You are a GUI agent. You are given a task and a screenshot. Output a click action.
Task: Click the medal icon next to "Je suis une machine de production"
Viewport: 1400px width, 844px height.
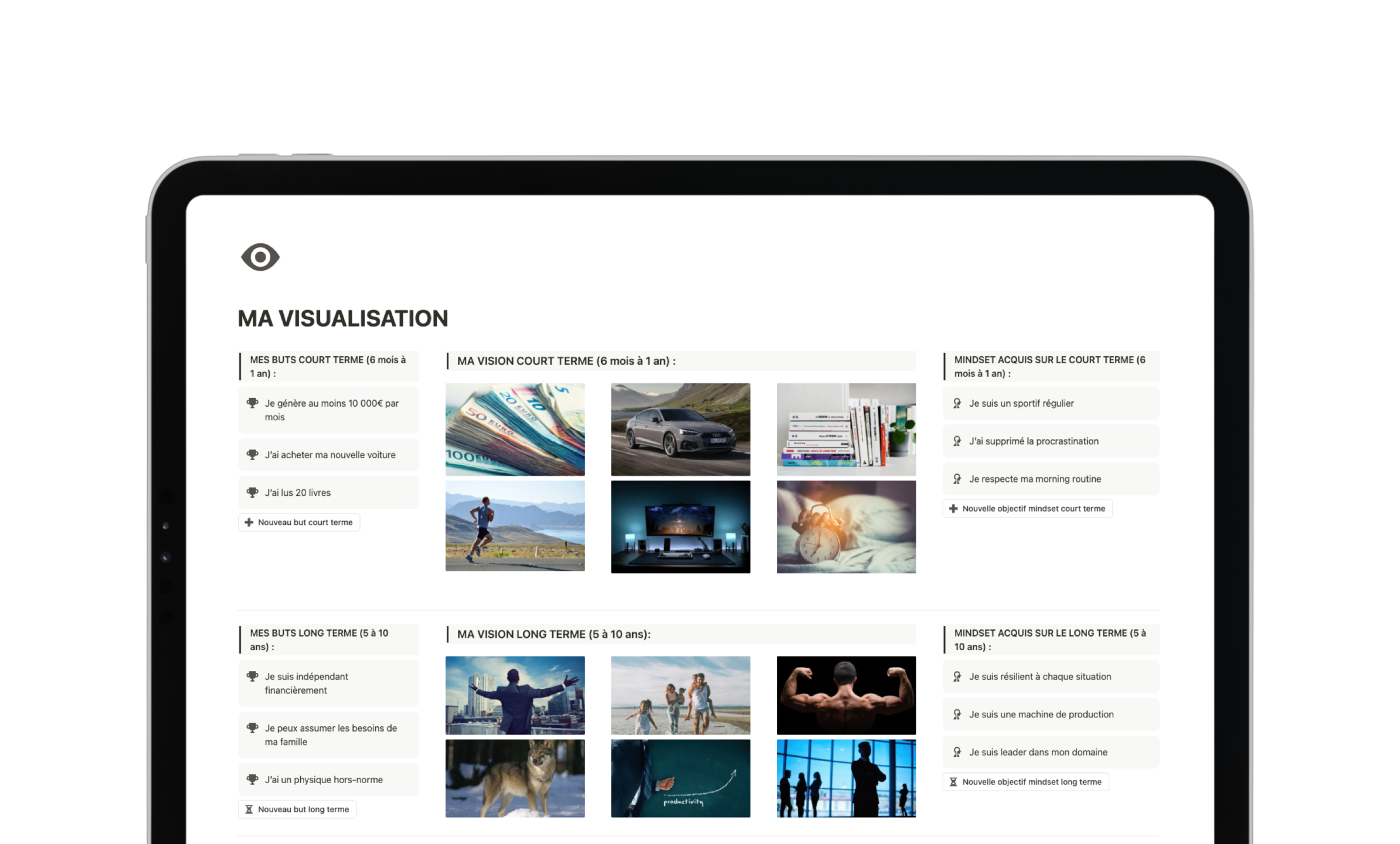pyautogui.click(x=957, y=714)
